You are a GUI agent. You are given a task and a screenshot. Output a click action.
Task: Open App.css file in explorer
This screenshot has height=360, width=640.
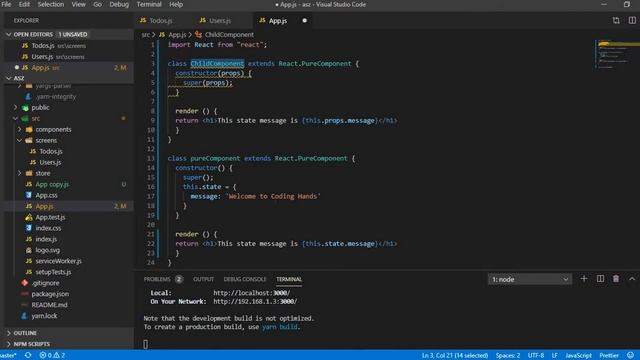click(x=46, y=196)
